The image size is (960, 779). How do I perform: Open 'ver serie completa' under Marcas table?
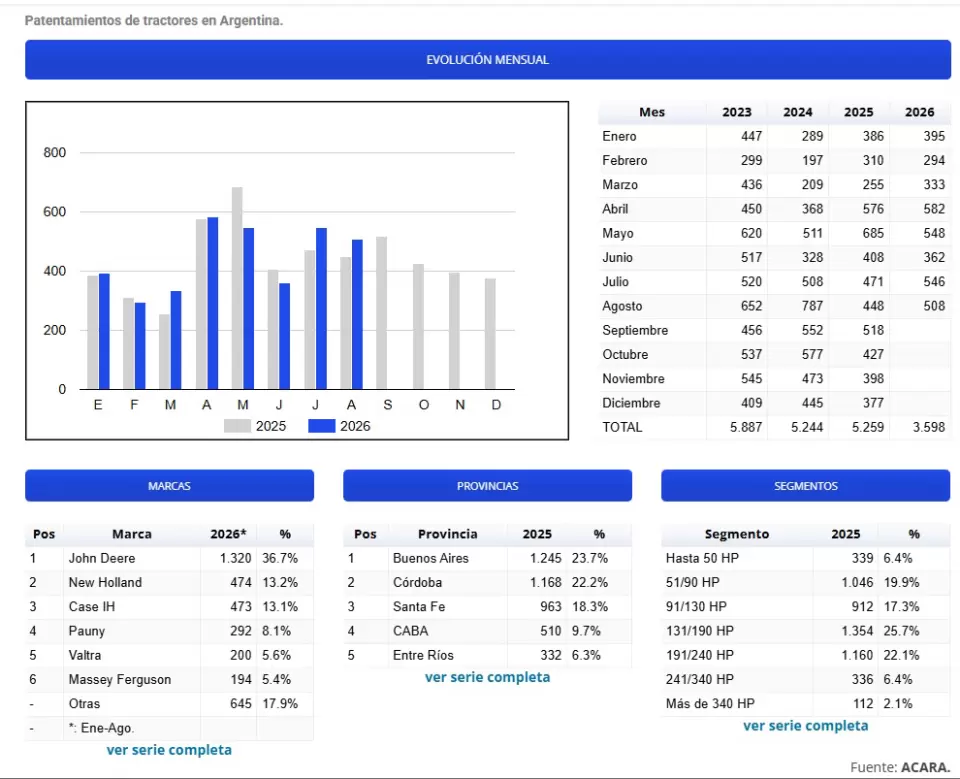(169, 750)
